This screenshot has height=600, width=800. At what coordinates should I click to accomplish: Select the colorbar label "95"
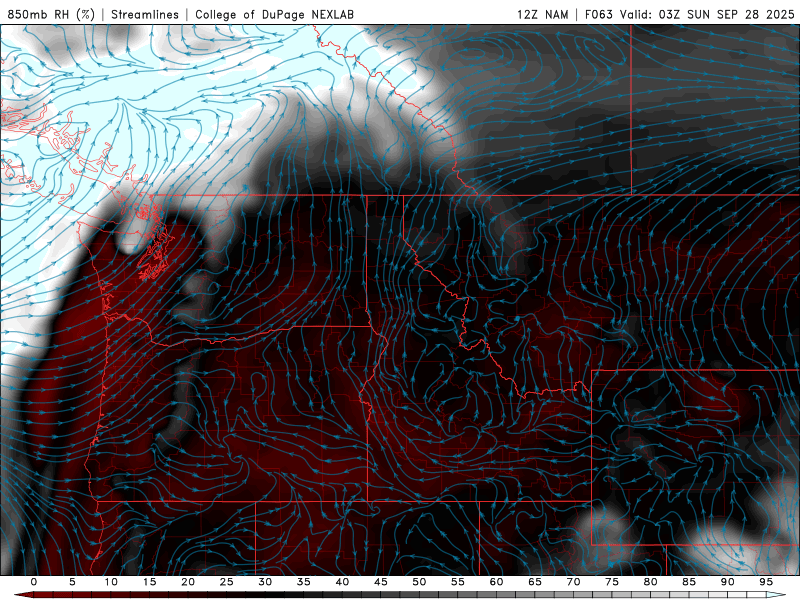point(766,582)
